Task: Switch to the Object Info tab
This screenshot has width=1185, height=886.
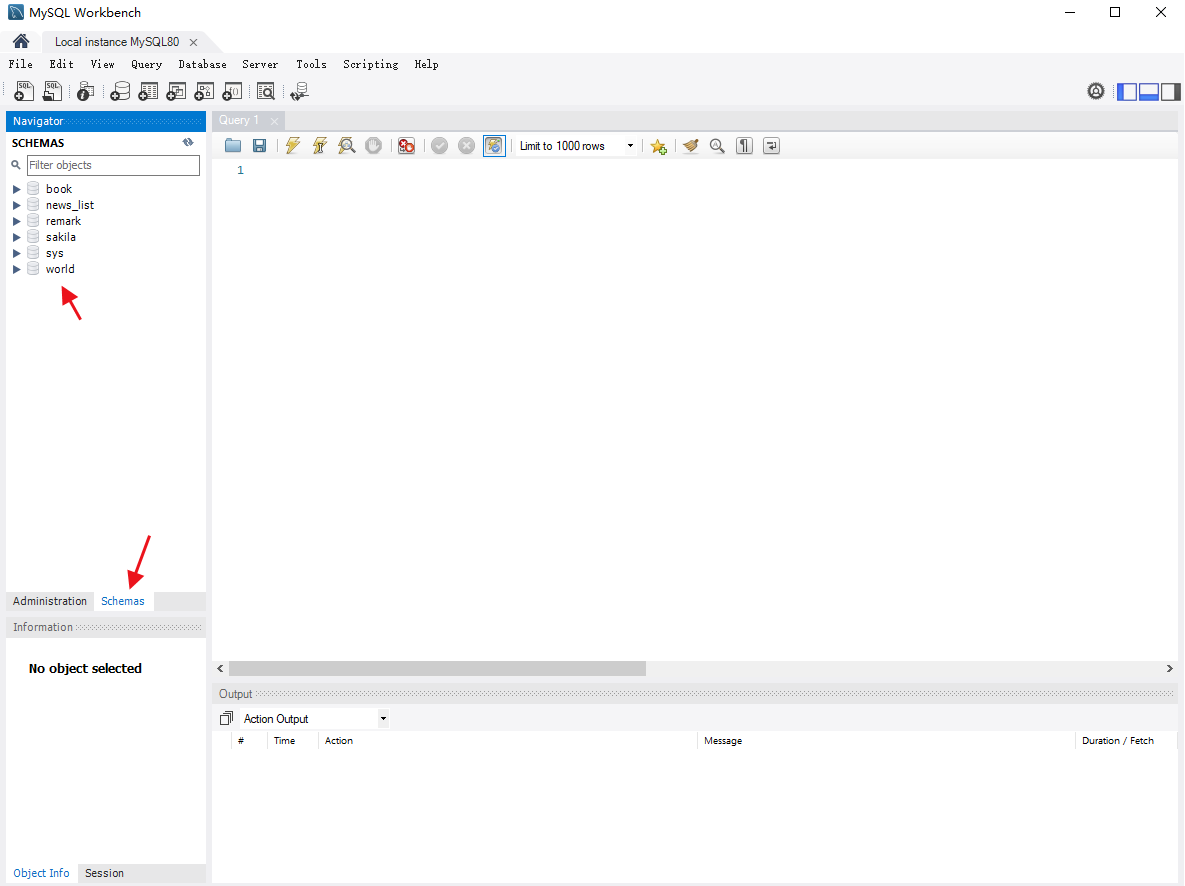Action: tap(42, 873)
